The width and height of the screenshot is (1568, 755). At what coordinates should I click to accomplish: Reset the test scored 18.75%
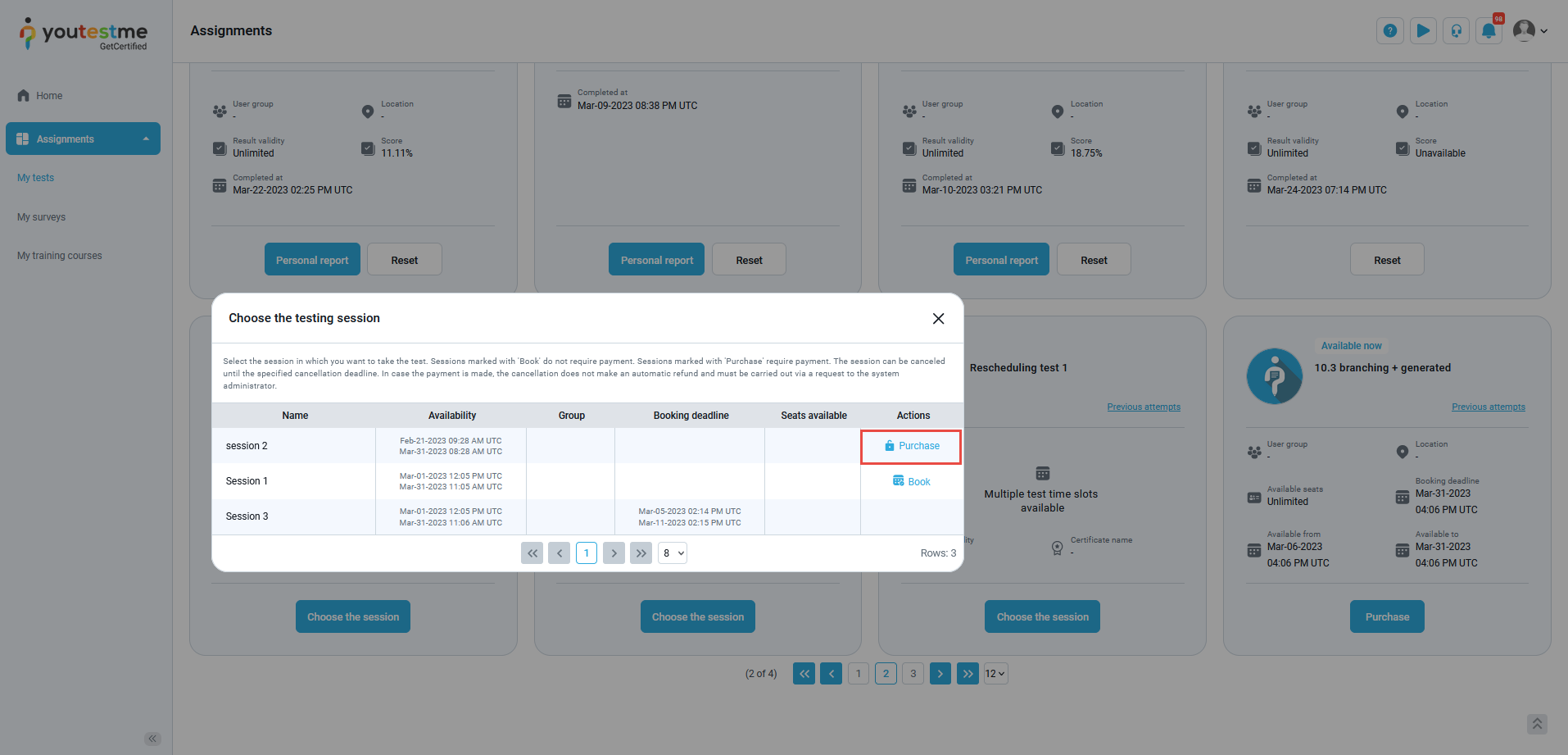(1094, 260)
